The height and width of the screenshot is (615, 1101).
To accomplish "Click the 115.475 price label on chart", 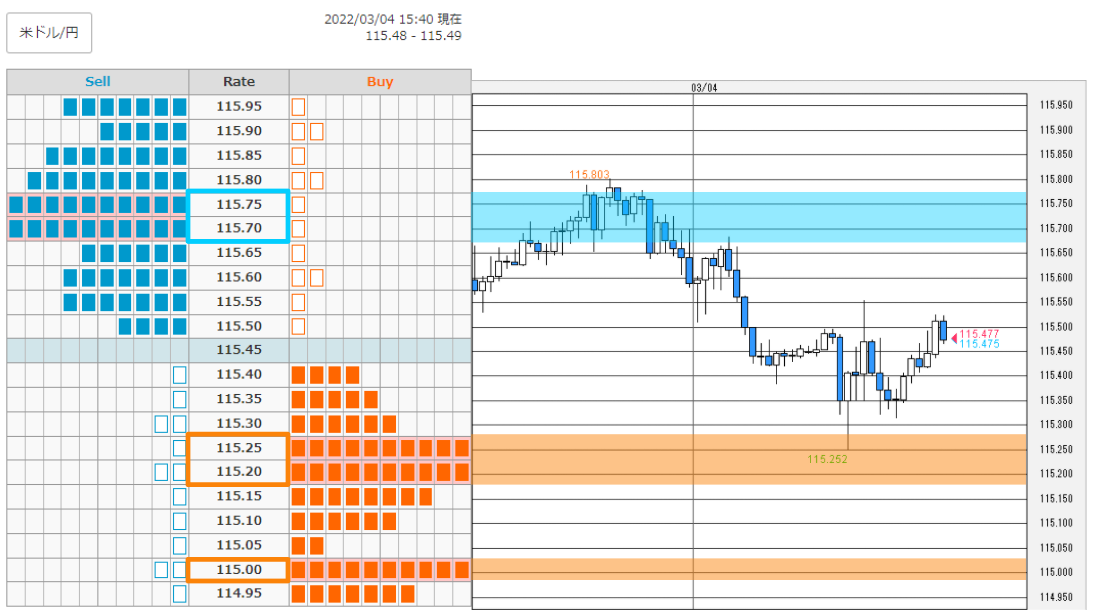I will pyautogui.click(x=979, y=344).
